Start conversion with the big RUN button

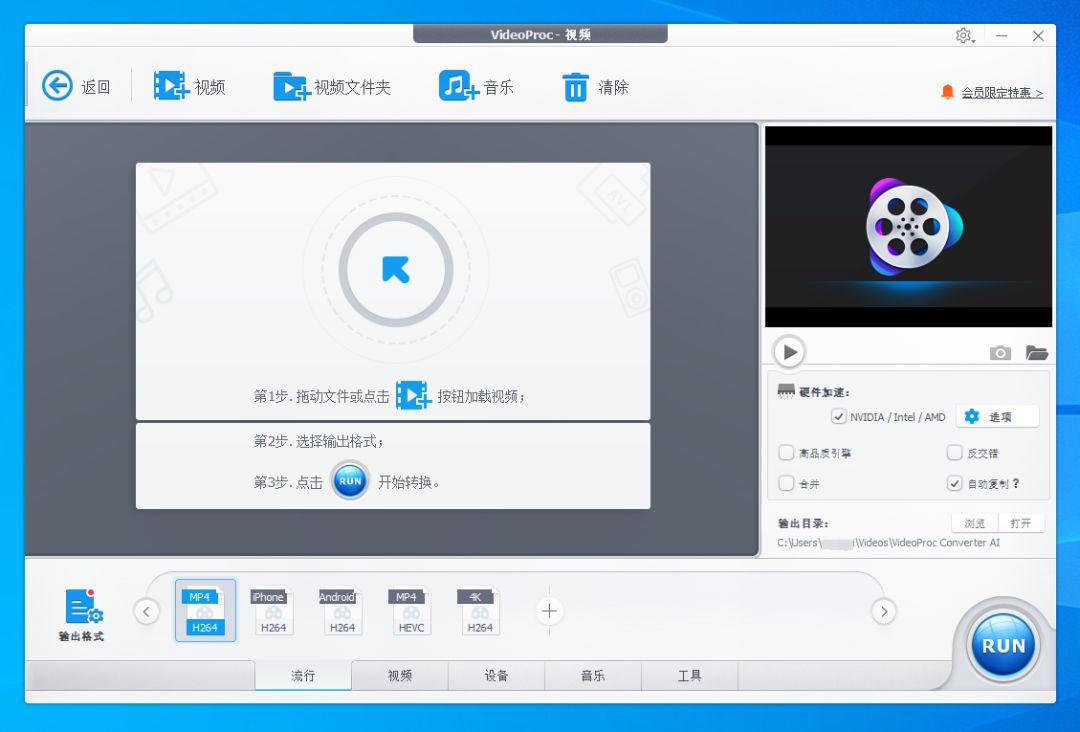[x=1003, y=645]
